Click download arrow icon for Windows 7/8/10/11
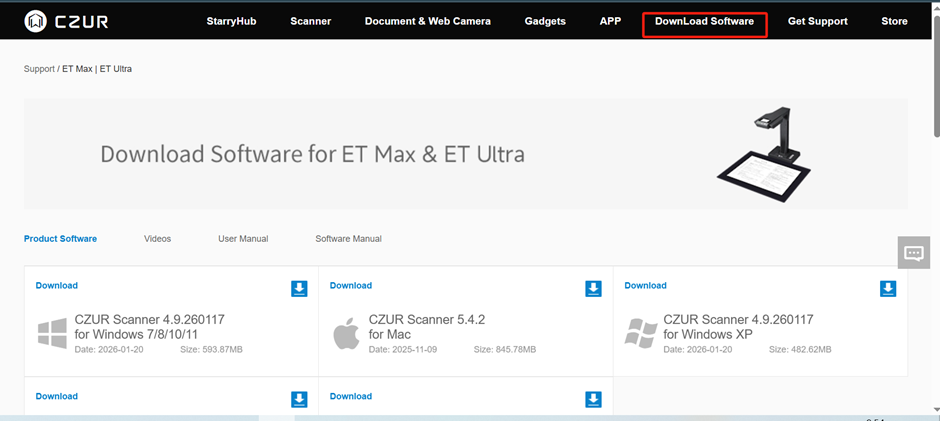 click(x=299, y=289)
